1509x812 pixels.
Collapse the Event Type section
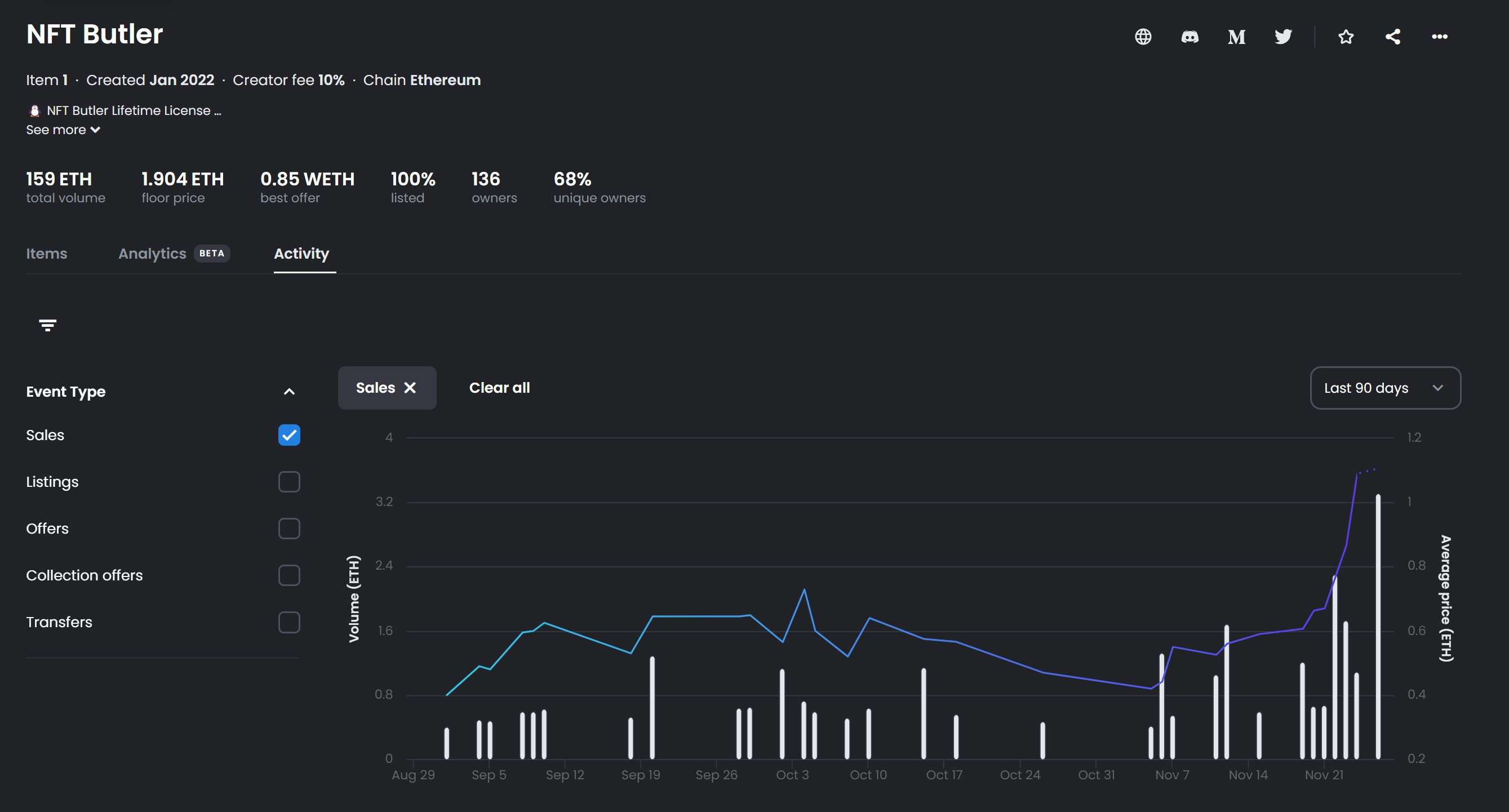click(x=289, y=392)
